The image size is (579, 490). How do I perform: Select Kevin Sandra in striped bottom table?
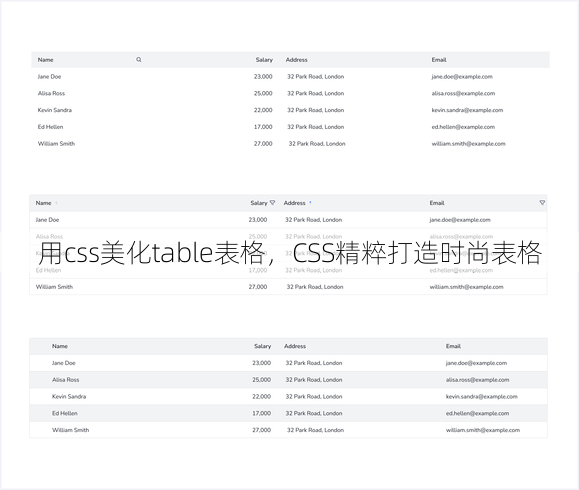tap(69, 396)
